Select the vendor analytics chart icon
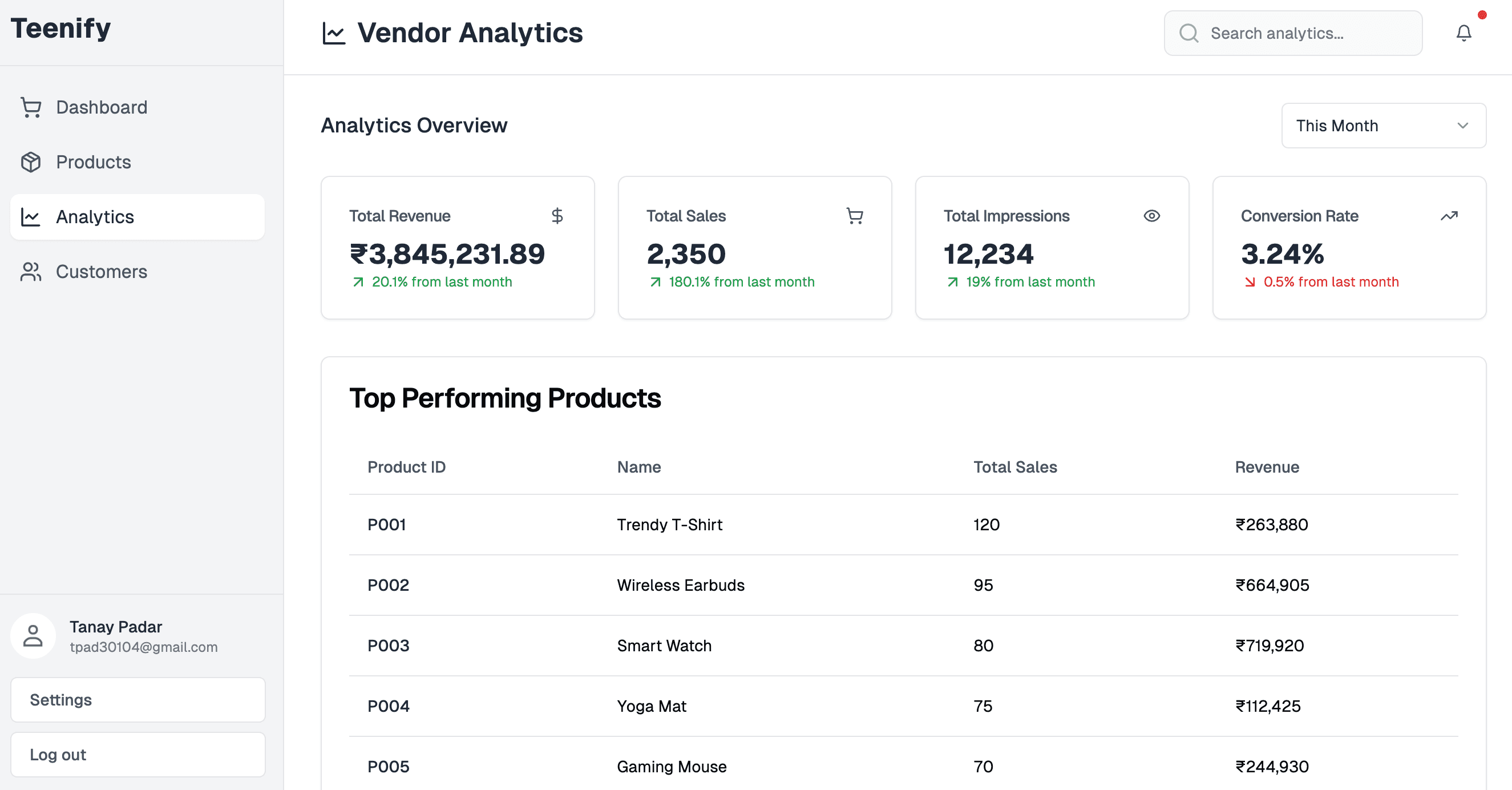Viewport: 1512px width, 790px height. coord(334,33)
